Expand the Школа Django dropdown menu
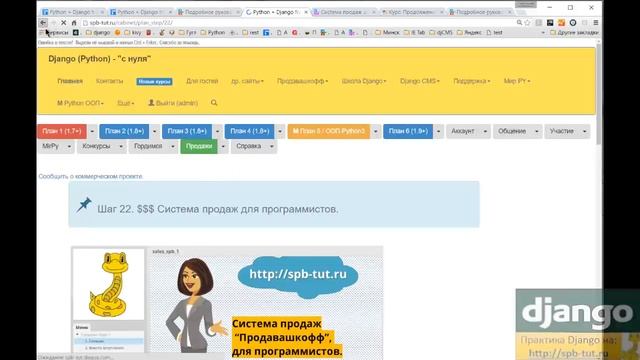The height and width of the screenshot is (360, 640). [x=364, y=81]
